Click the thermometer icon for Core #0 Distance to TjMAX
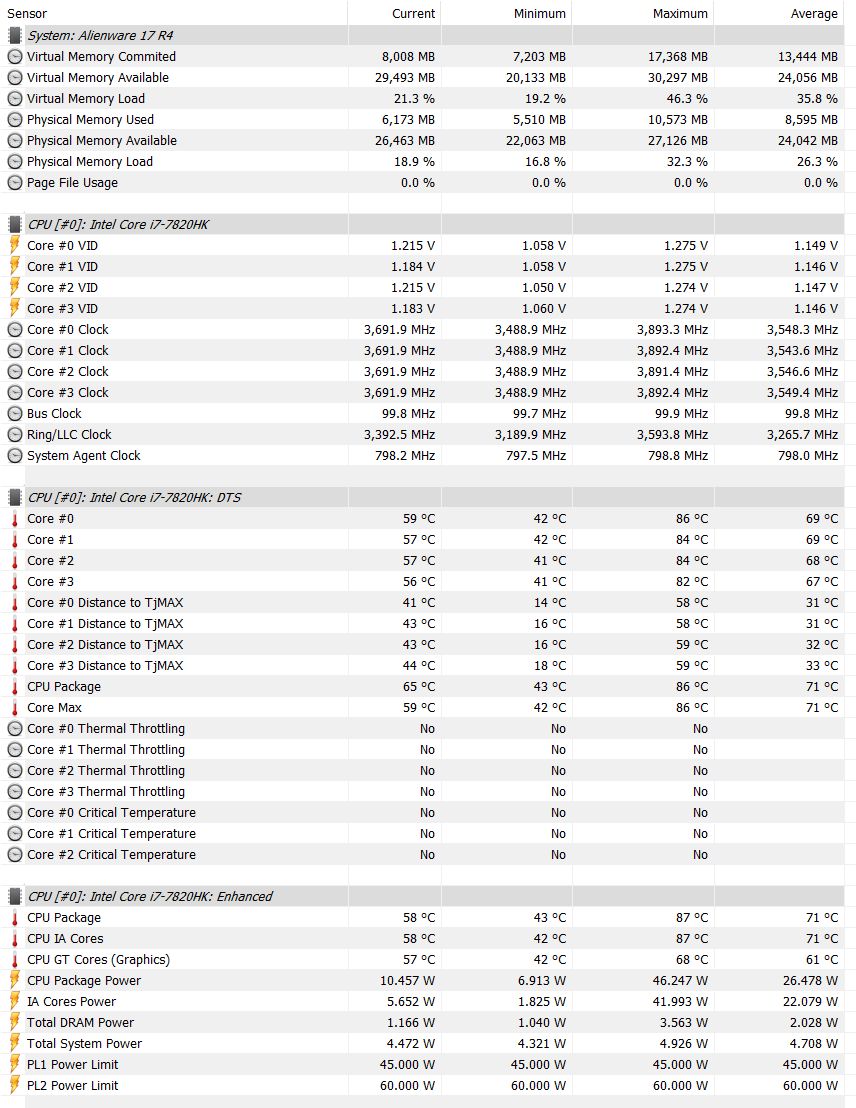 [14, 603]
